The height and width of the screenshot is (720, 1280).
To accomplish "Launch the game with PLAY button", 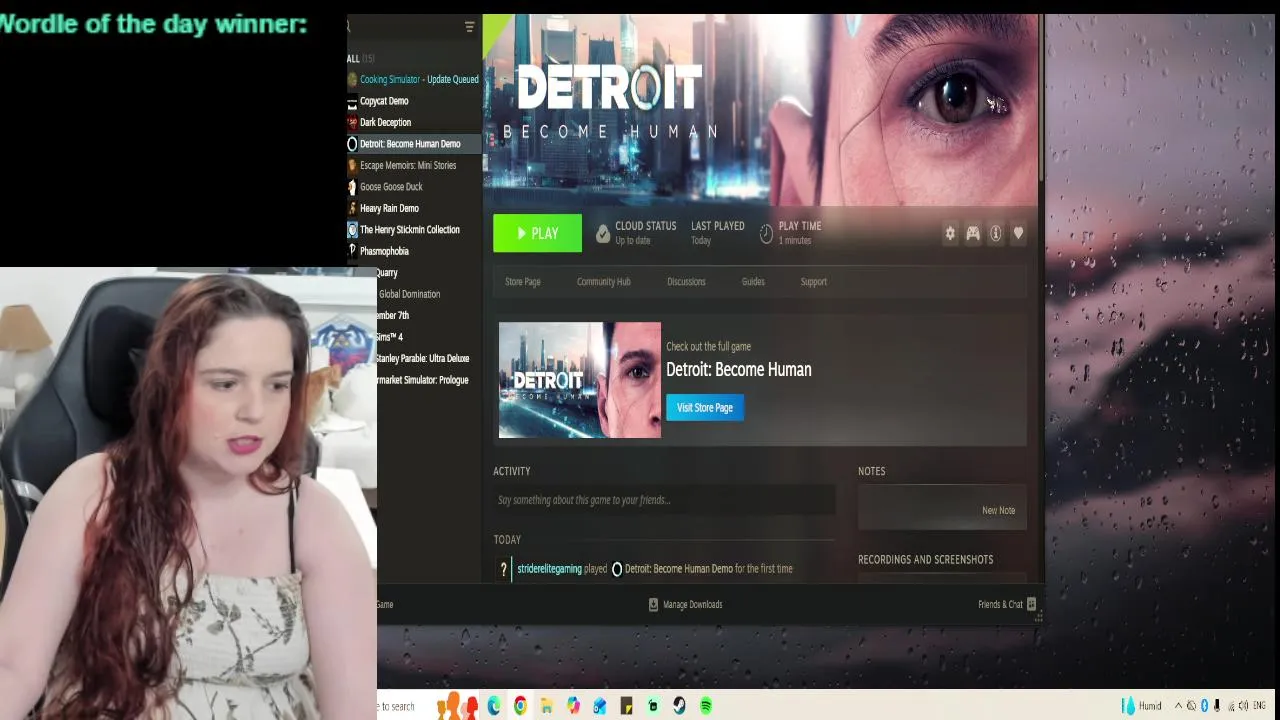I will tap(537, 233).
